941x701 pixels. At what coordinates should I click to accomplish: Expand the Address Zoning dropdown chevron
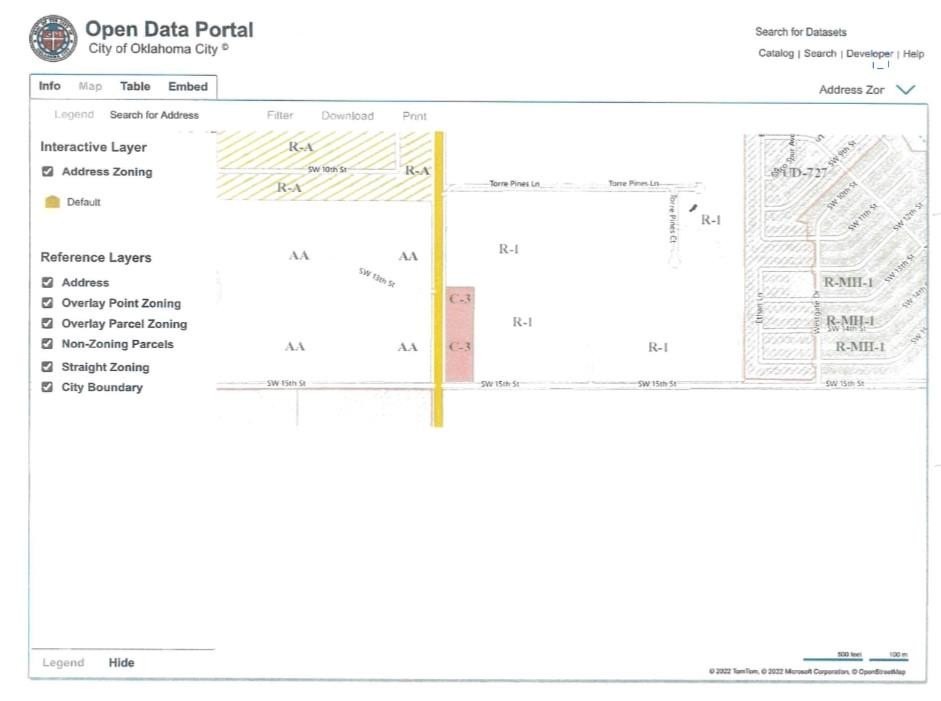[x=905, y=90]
